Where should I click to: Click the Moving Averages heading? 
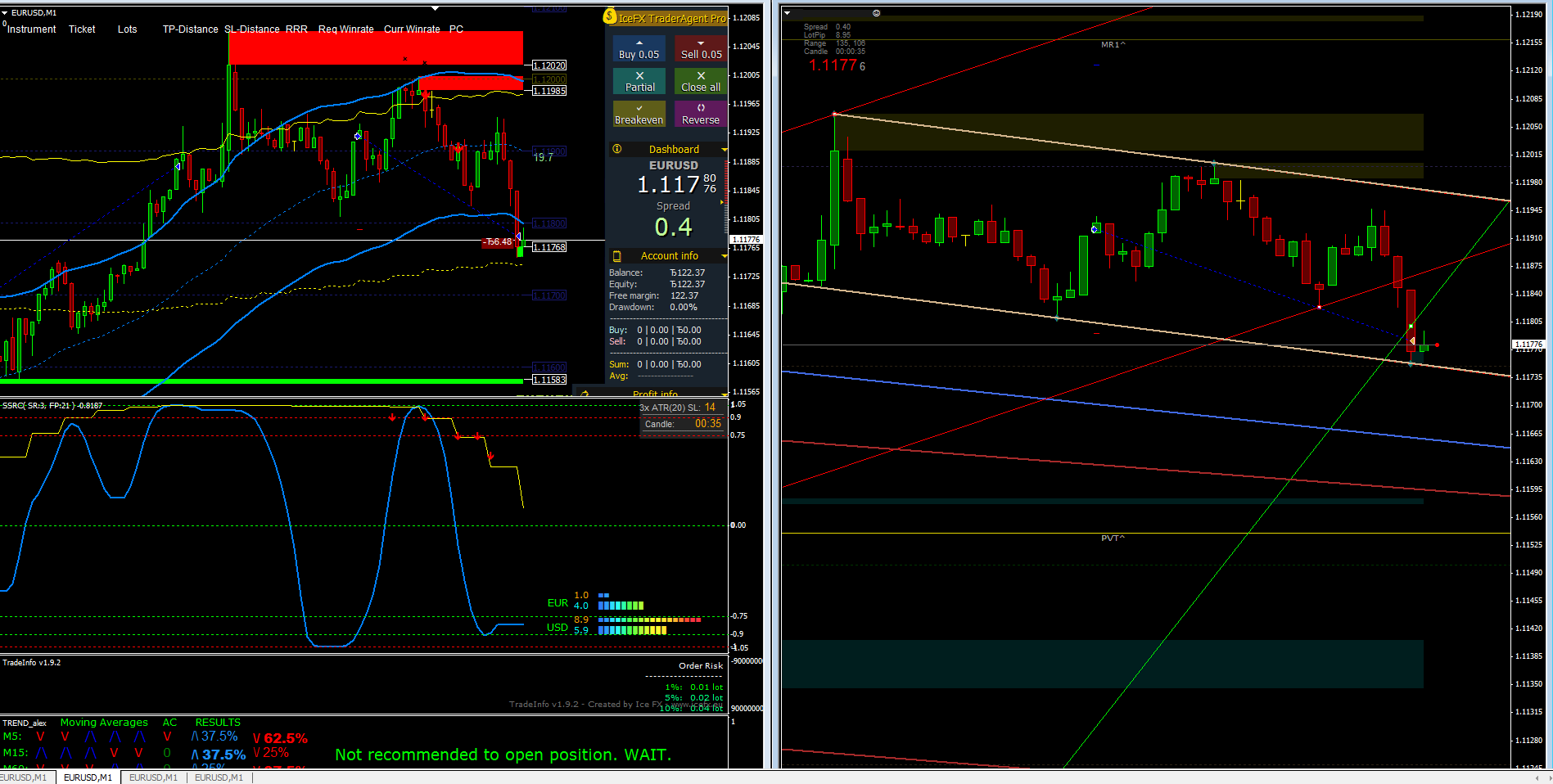pyautogui.click(x=104, y=722)
